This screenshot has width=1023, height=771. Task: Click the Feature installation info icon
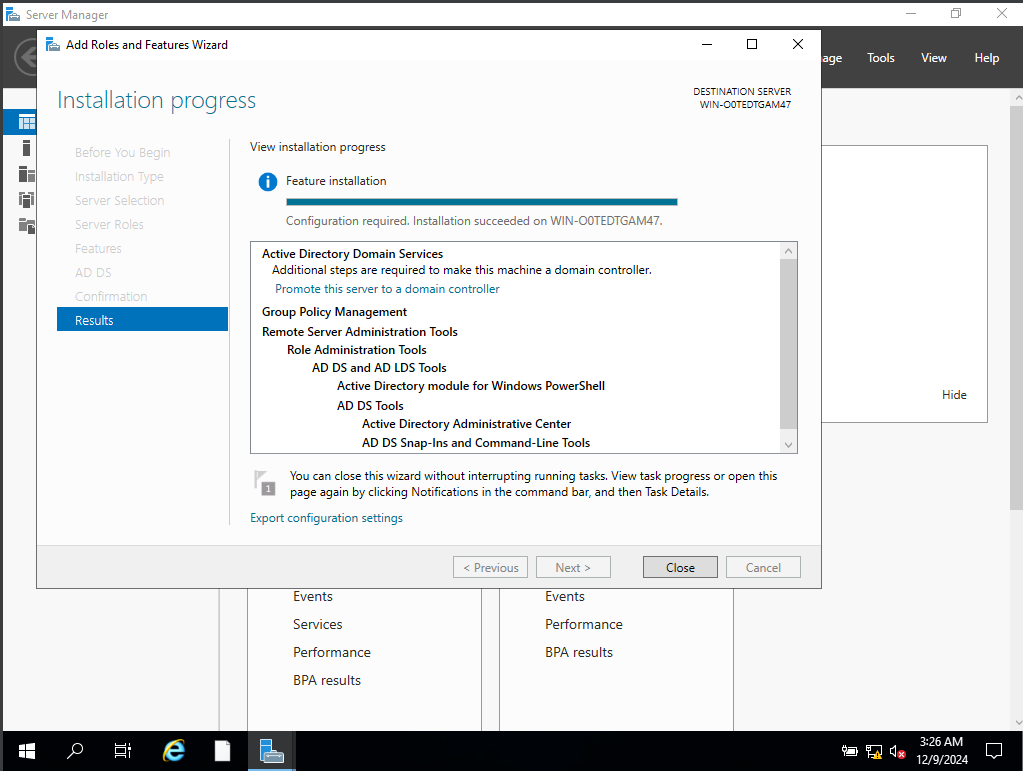tap(267, 182)
